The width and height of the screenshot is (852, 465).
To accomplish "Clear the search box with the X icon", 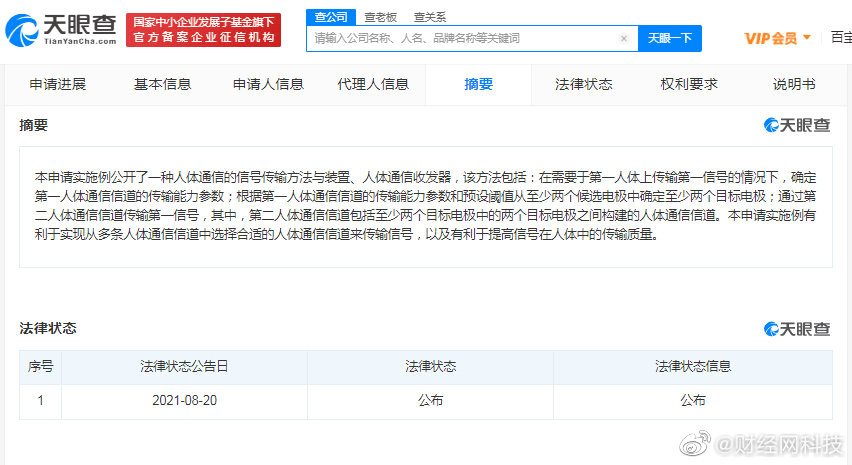I will (x=624, y=39).
